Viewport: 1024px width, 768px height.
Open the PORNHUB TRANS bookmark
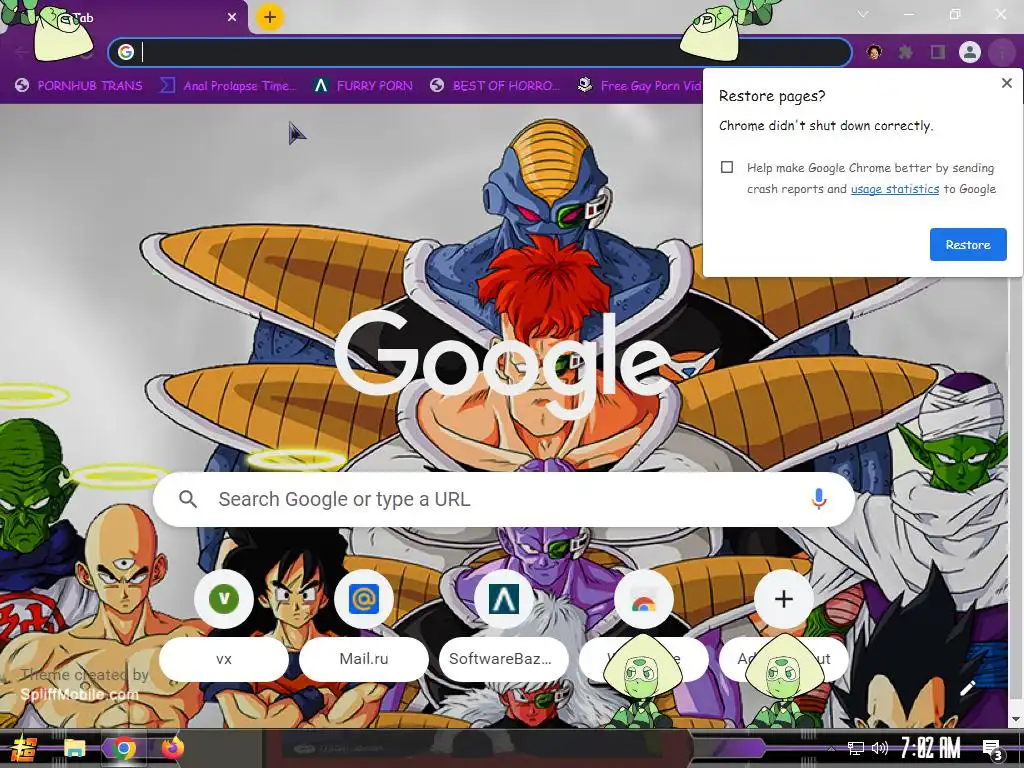click(x=79, y=86)
